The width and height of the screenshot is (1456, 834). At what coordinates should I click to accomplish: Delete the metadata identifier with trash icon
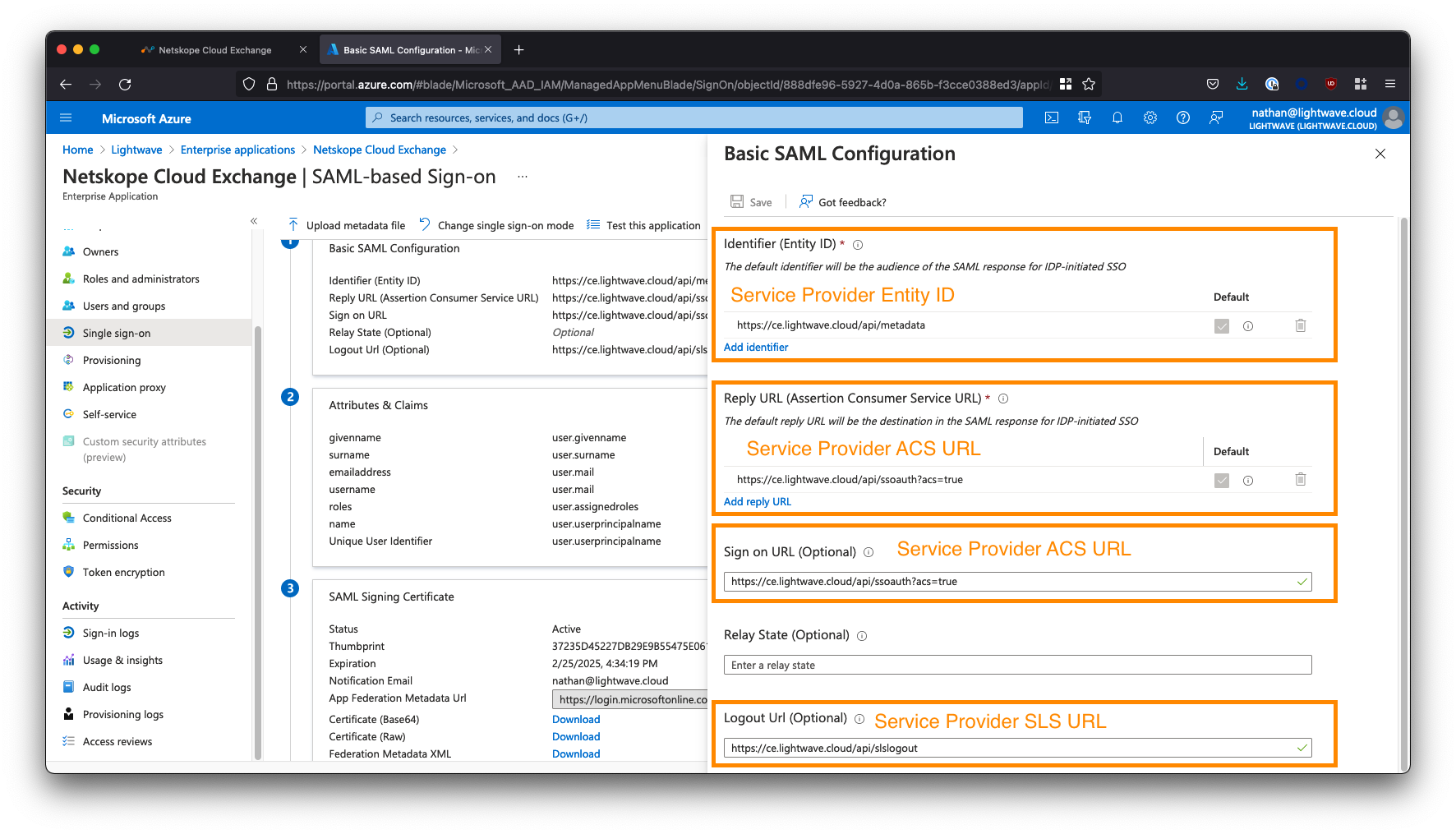pyautogui.click(x=1301, y=325)
